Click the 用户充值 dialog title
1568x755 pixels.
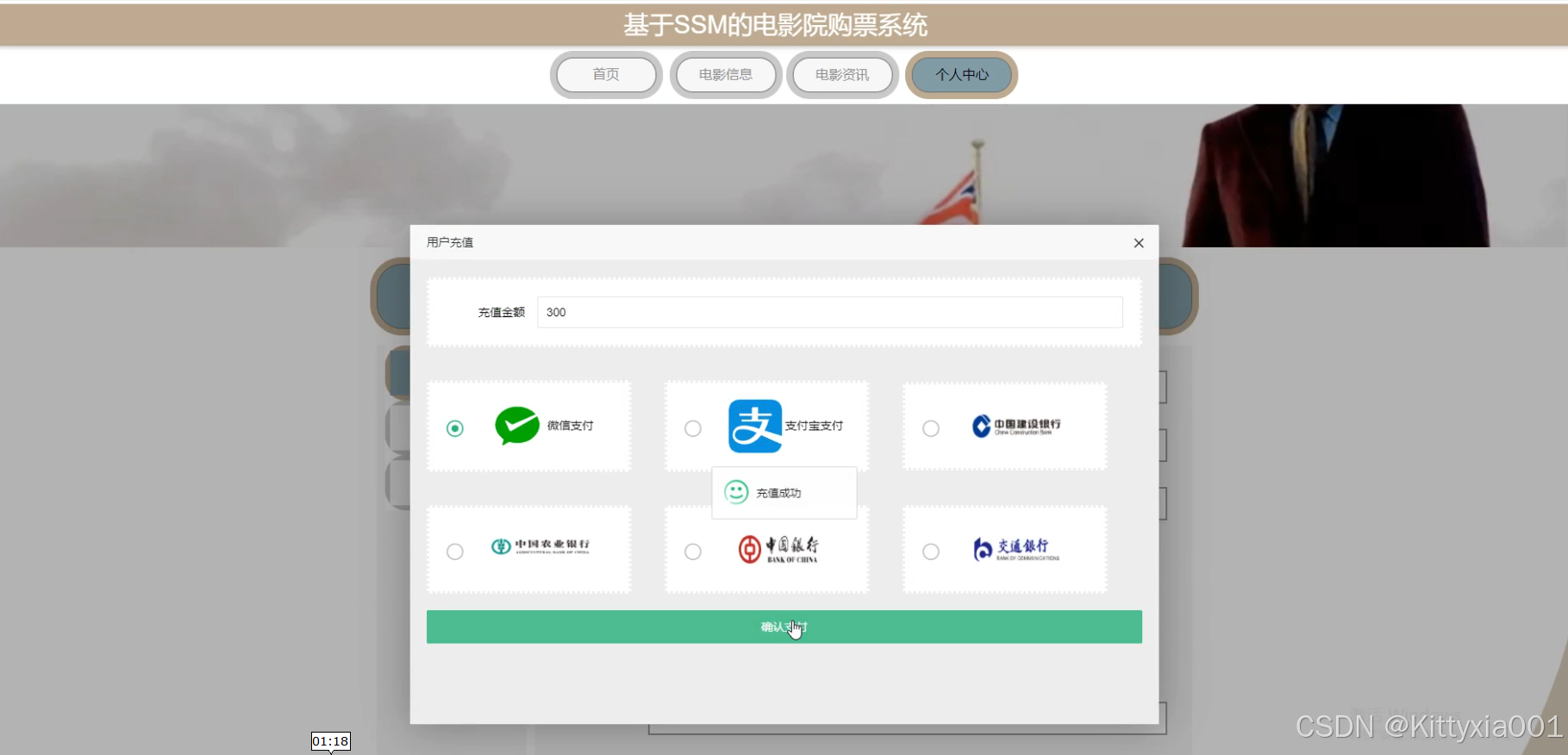[450, 242]
